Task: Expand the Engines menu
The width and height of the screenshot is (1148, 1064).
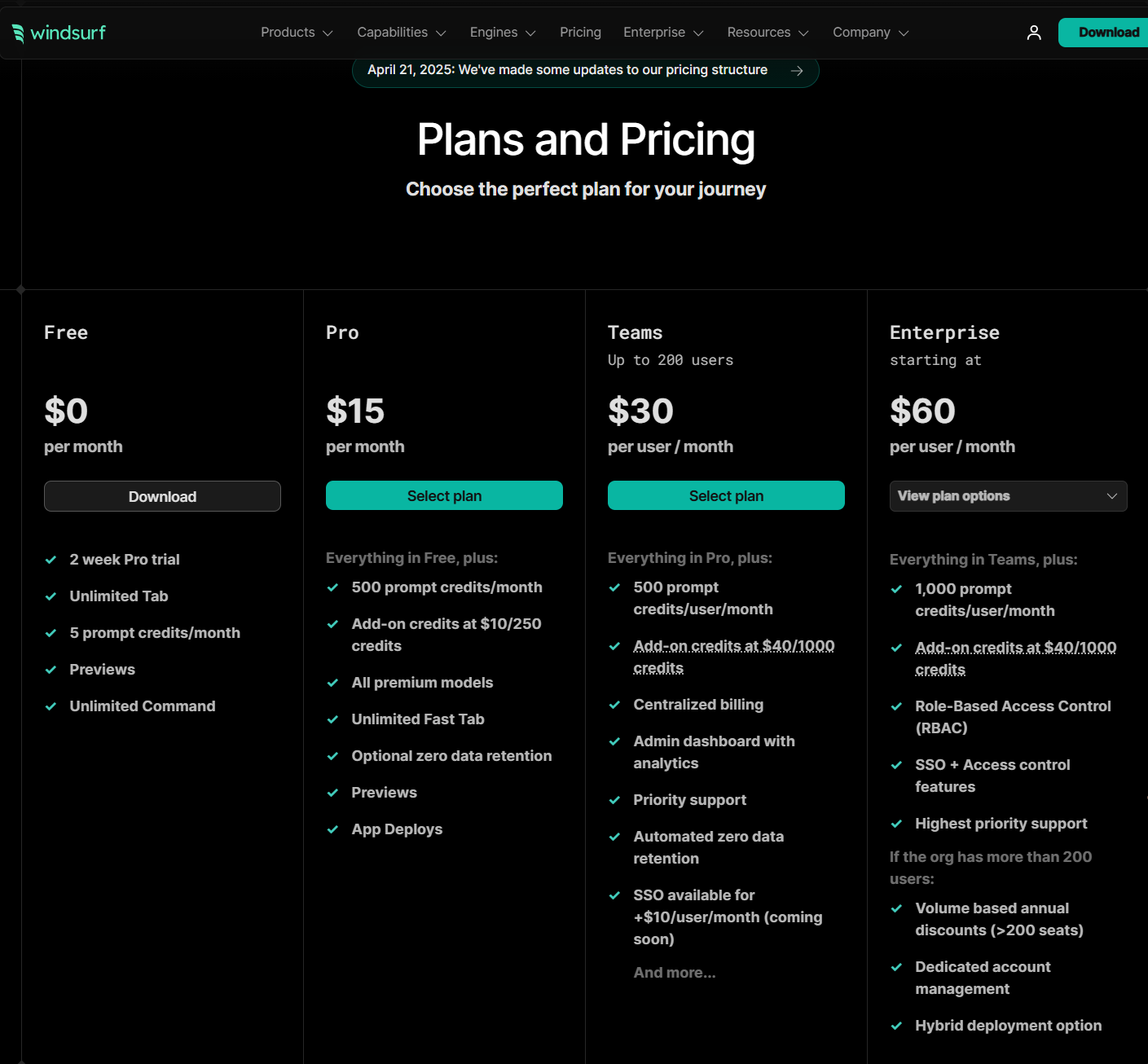Action: click(503, 33)
